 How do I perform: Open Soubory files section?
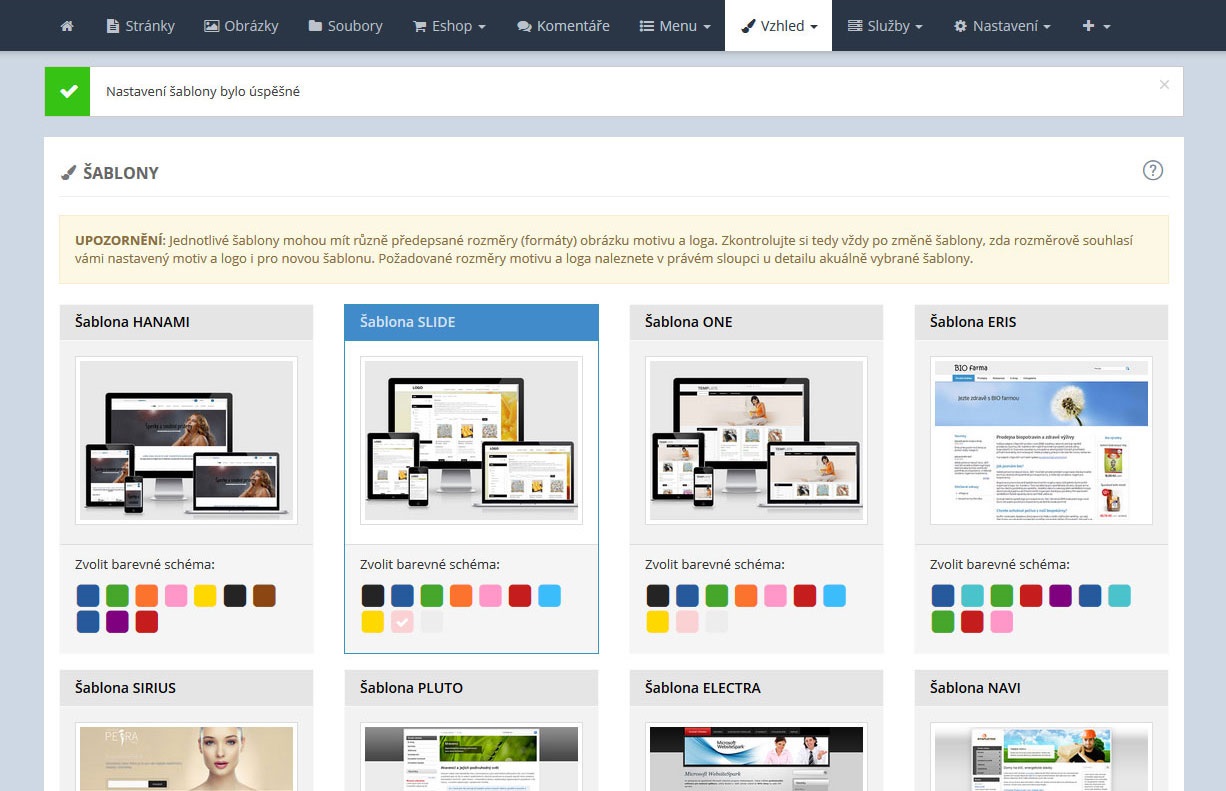[x=345, y=26]
